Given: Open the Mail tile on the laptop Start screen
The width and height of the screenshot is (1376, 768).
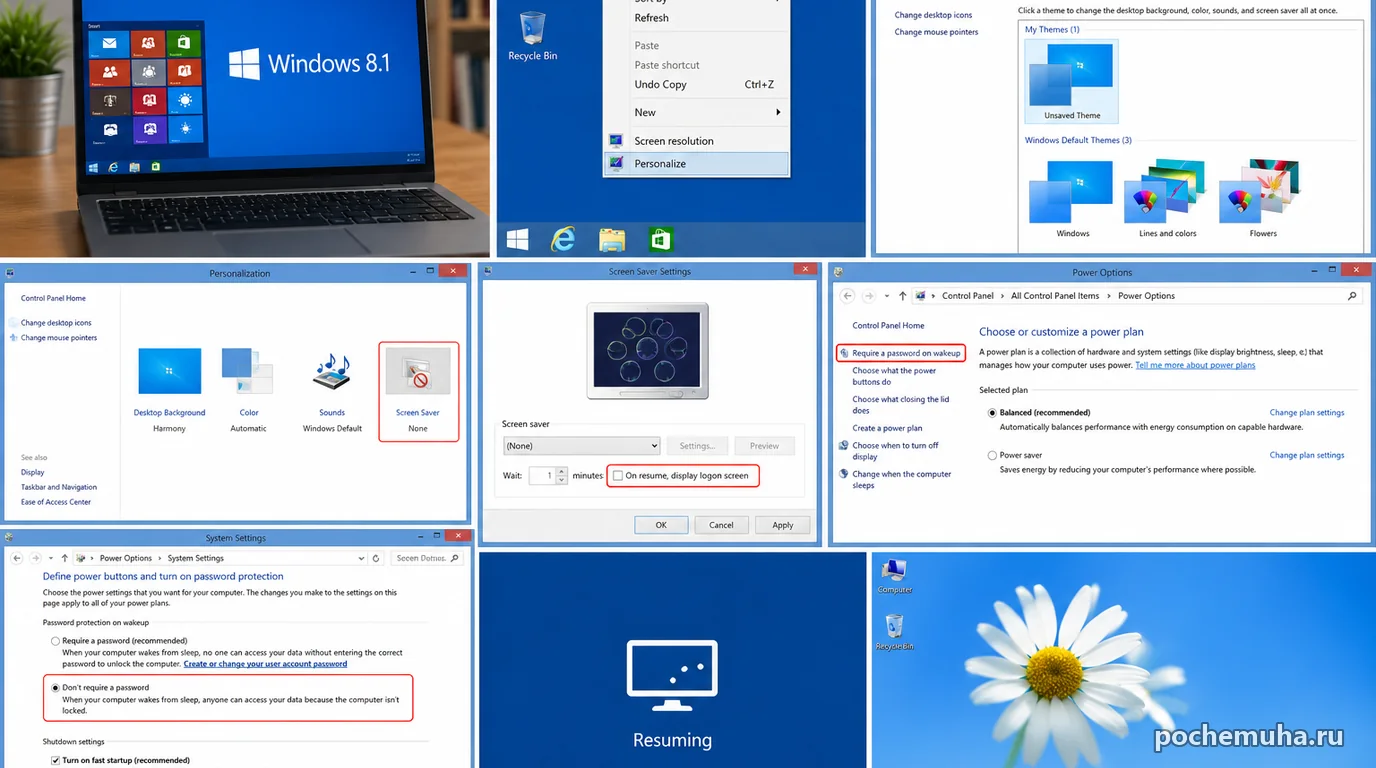Looking at the screenshot, I should coord(109,43).
